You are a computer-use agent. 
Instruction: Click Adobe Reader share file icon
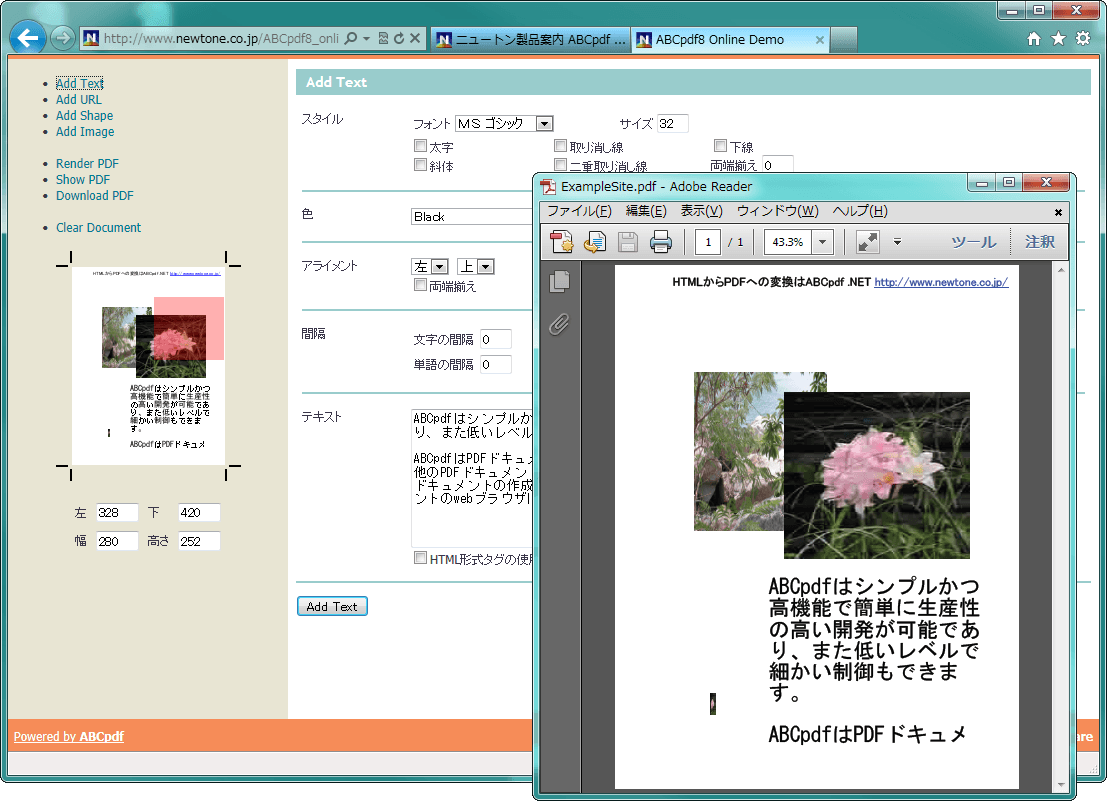click(594, 242)
